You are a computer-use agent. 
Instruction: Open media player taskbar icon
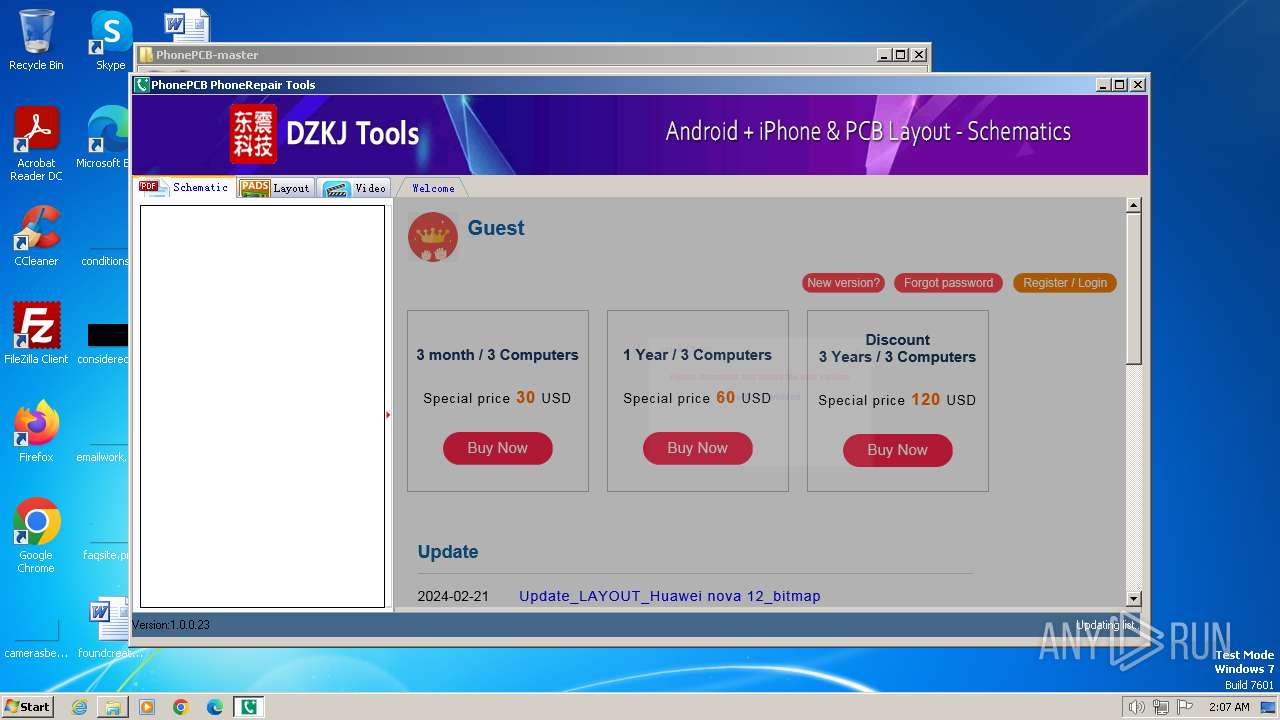point(147,707)
